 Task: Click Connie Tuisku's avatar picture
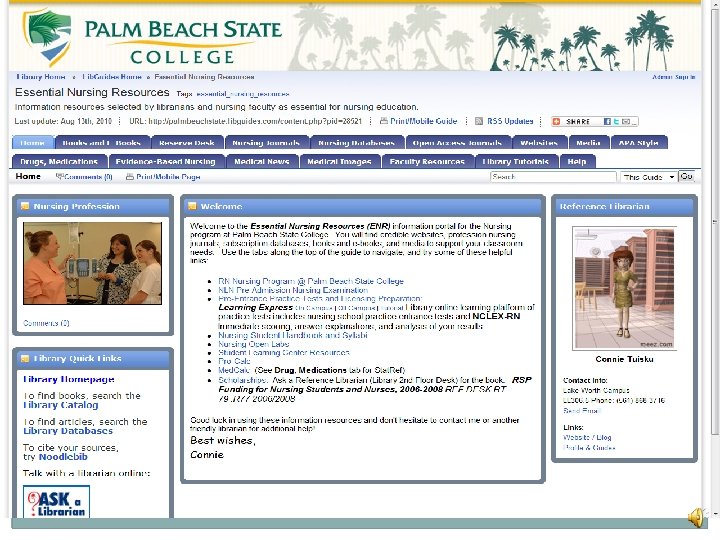[x=624, y=288]
